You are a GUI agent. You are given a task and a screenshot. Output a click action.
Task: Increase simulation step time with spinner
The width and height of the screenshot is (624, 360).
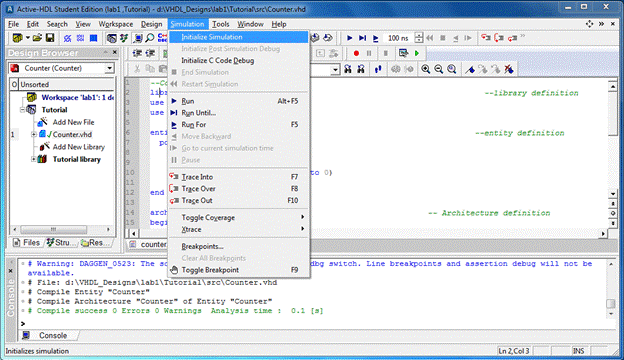click(418, 35)
